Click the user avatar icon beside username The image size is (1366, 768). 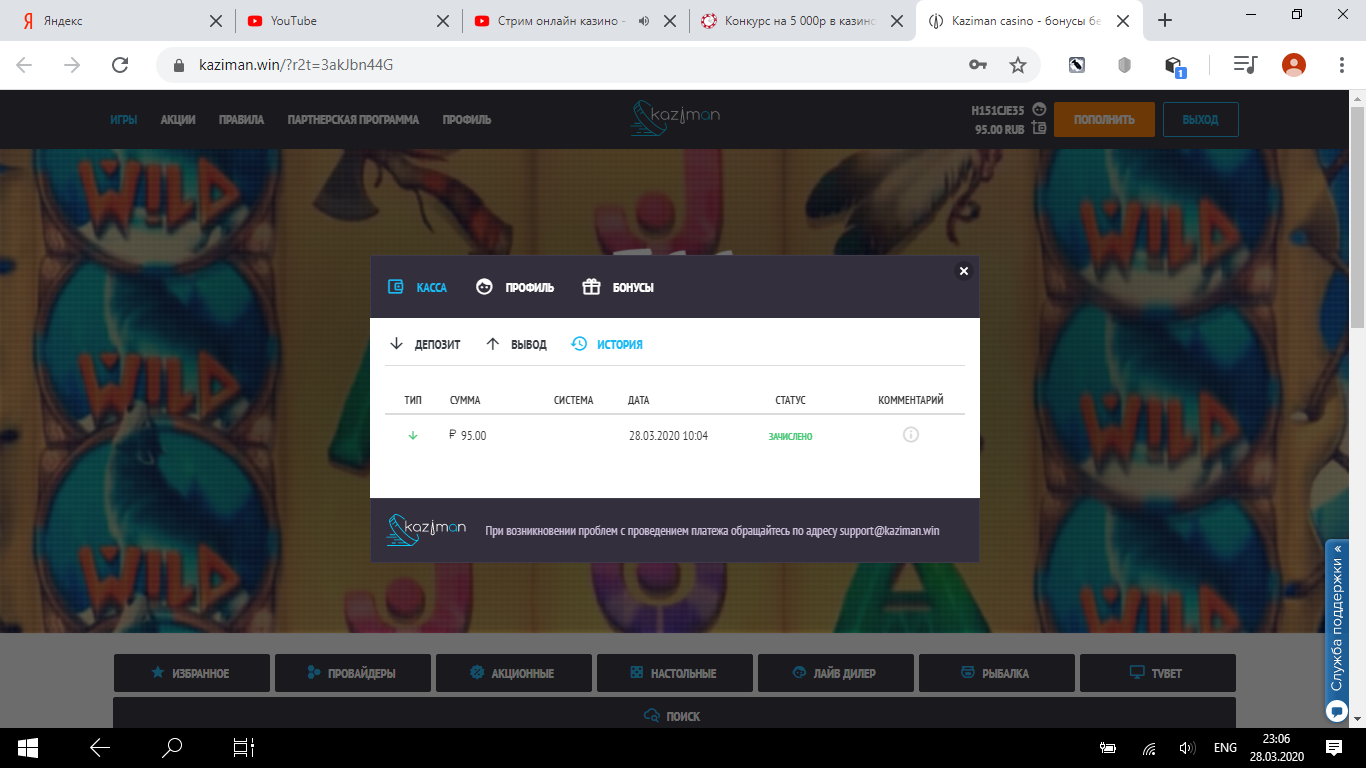coord(1040,109)
